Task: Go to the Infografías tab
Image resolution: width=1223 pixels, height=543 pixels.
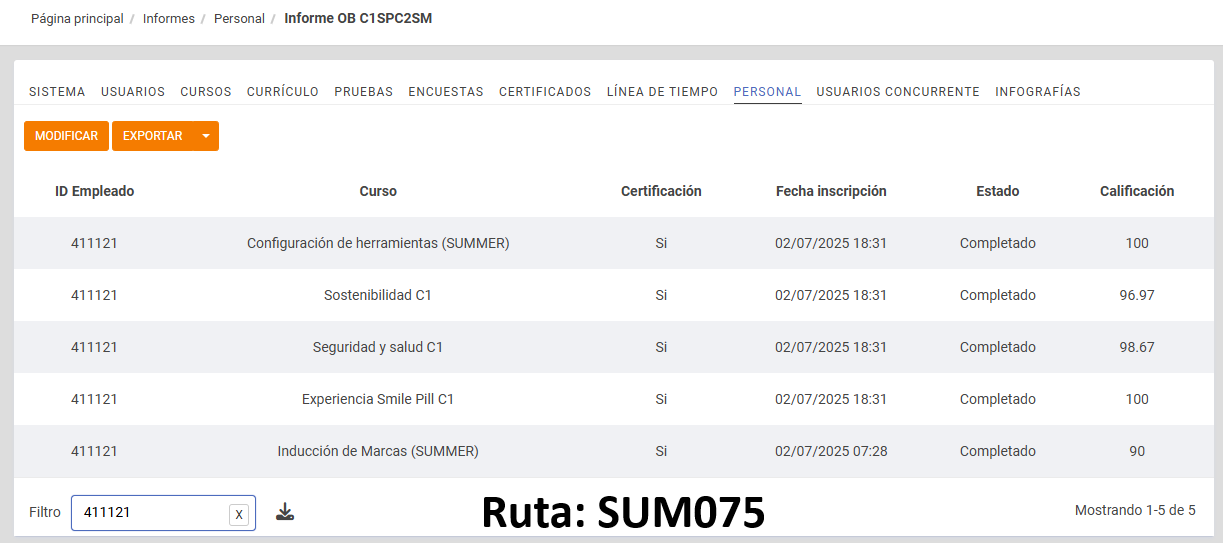Action: tap(1038, 92)
